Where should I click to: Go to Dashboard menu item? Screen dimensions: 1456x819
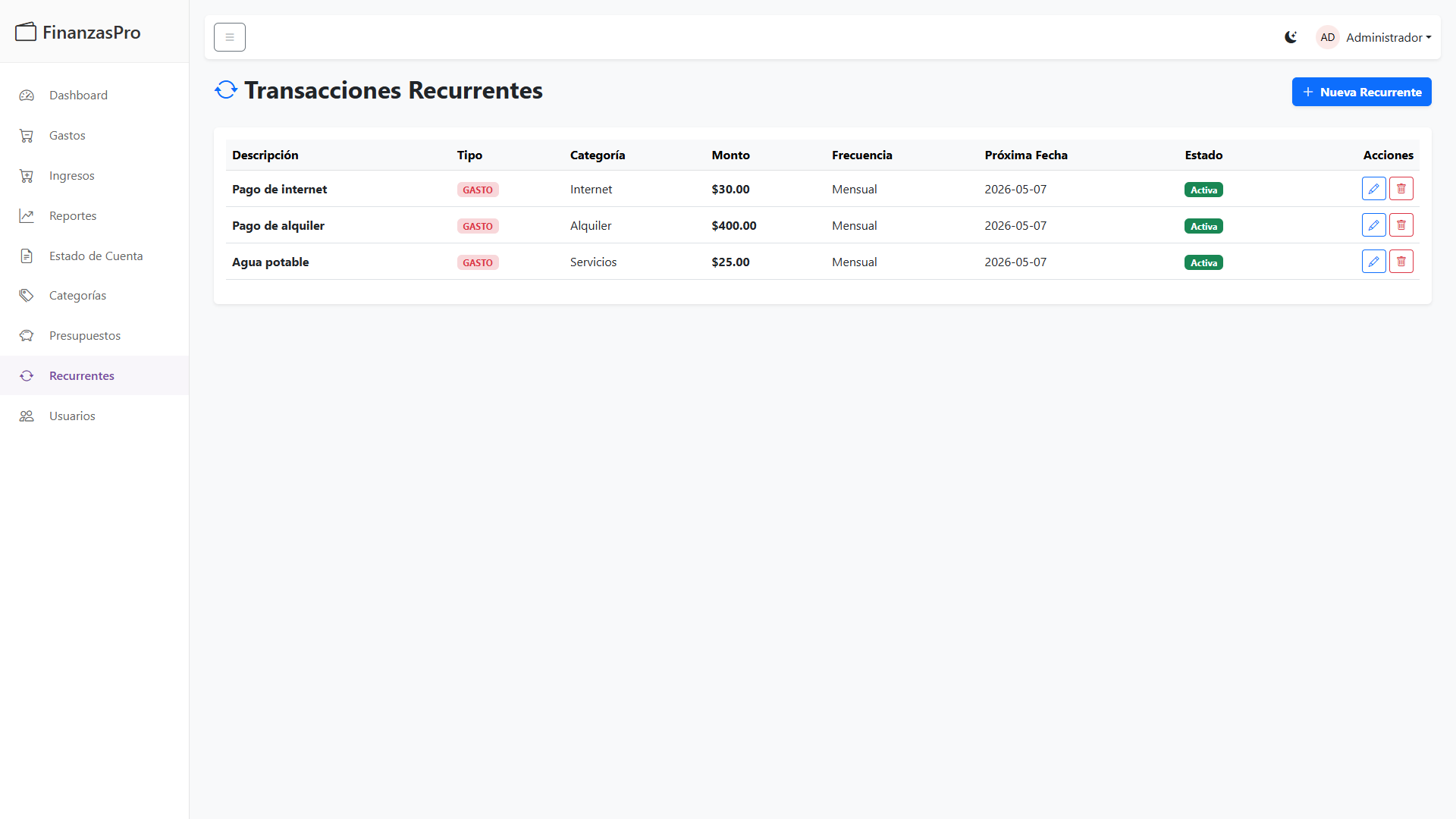(94, 96)
